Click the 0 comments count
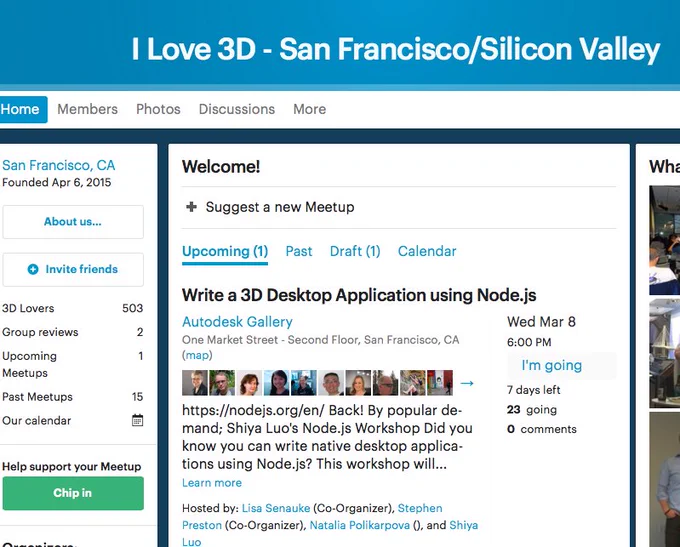Viewport: 680px width, 547px height. (542, 429)
